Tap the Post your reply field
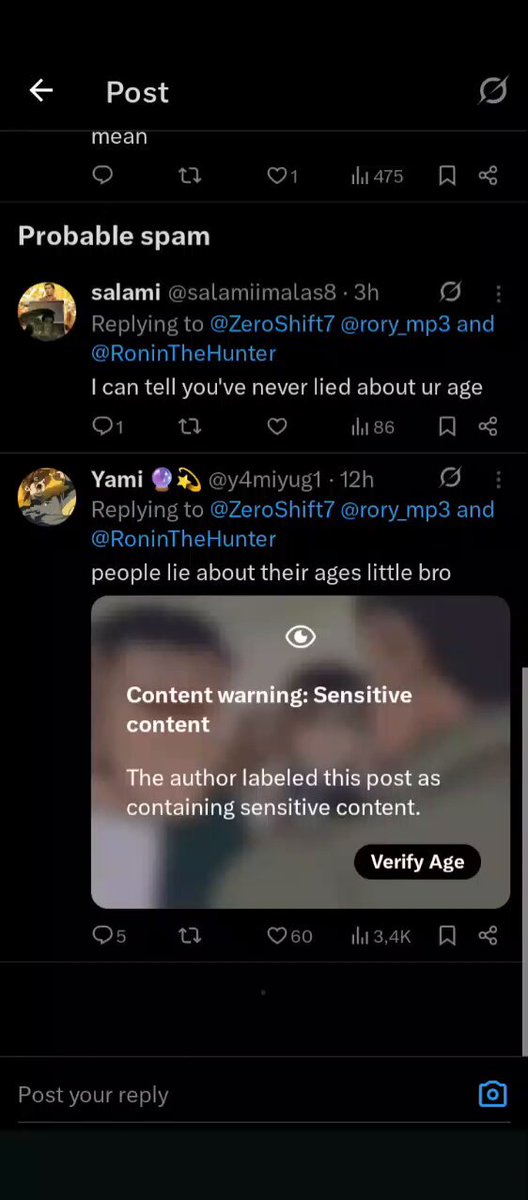Screen dimensions: 528x1200 [x=240, y=1094]
